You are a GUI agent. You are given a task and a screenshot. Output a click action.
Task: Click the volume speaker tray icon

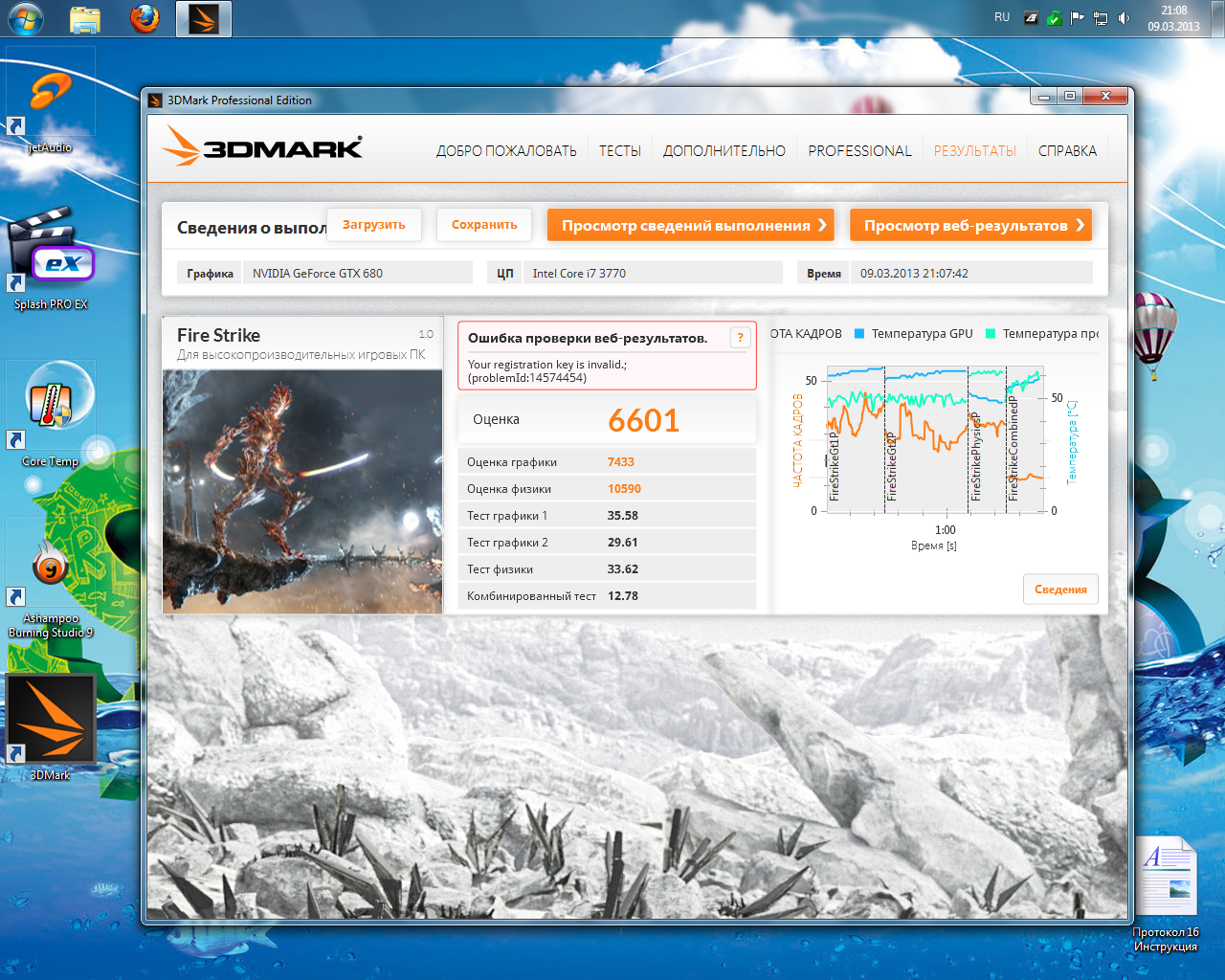pyautogui.click(x=1125, y=18)
